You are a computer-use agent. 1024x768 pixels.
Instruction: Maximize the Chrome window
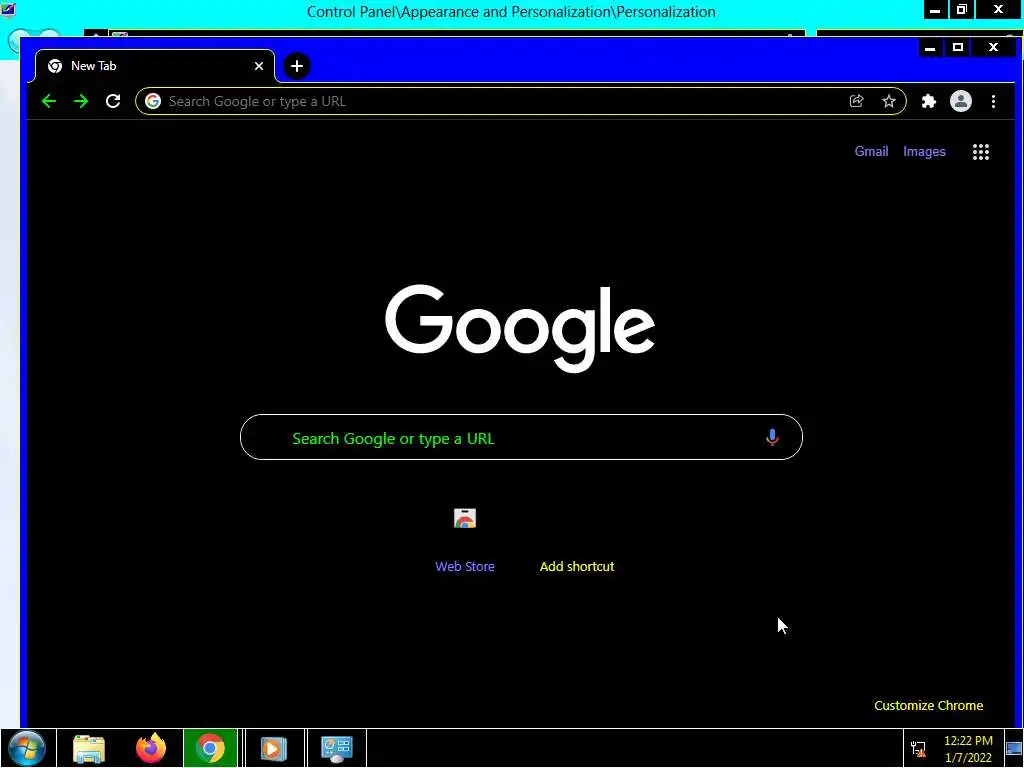pyautogui.click(x=958, y=47)
